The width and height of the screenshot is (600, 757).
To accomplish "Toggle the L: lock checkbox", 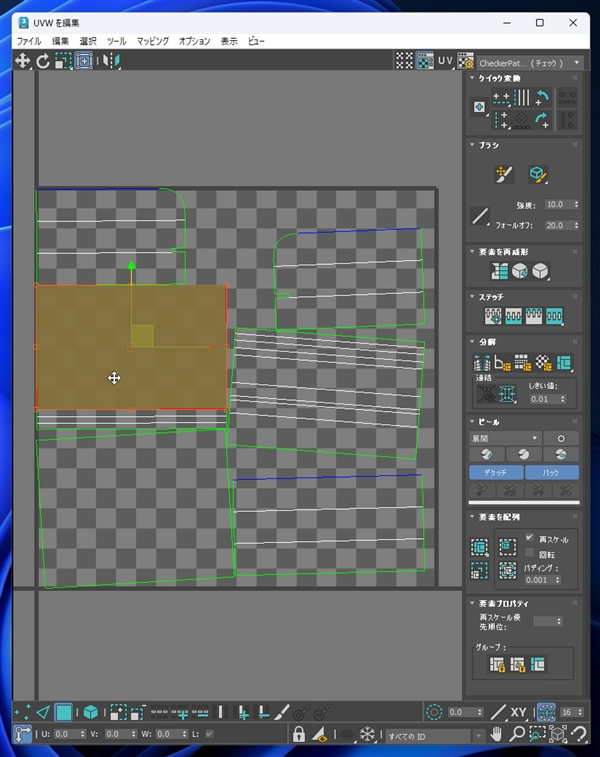I will coord(209,734).
